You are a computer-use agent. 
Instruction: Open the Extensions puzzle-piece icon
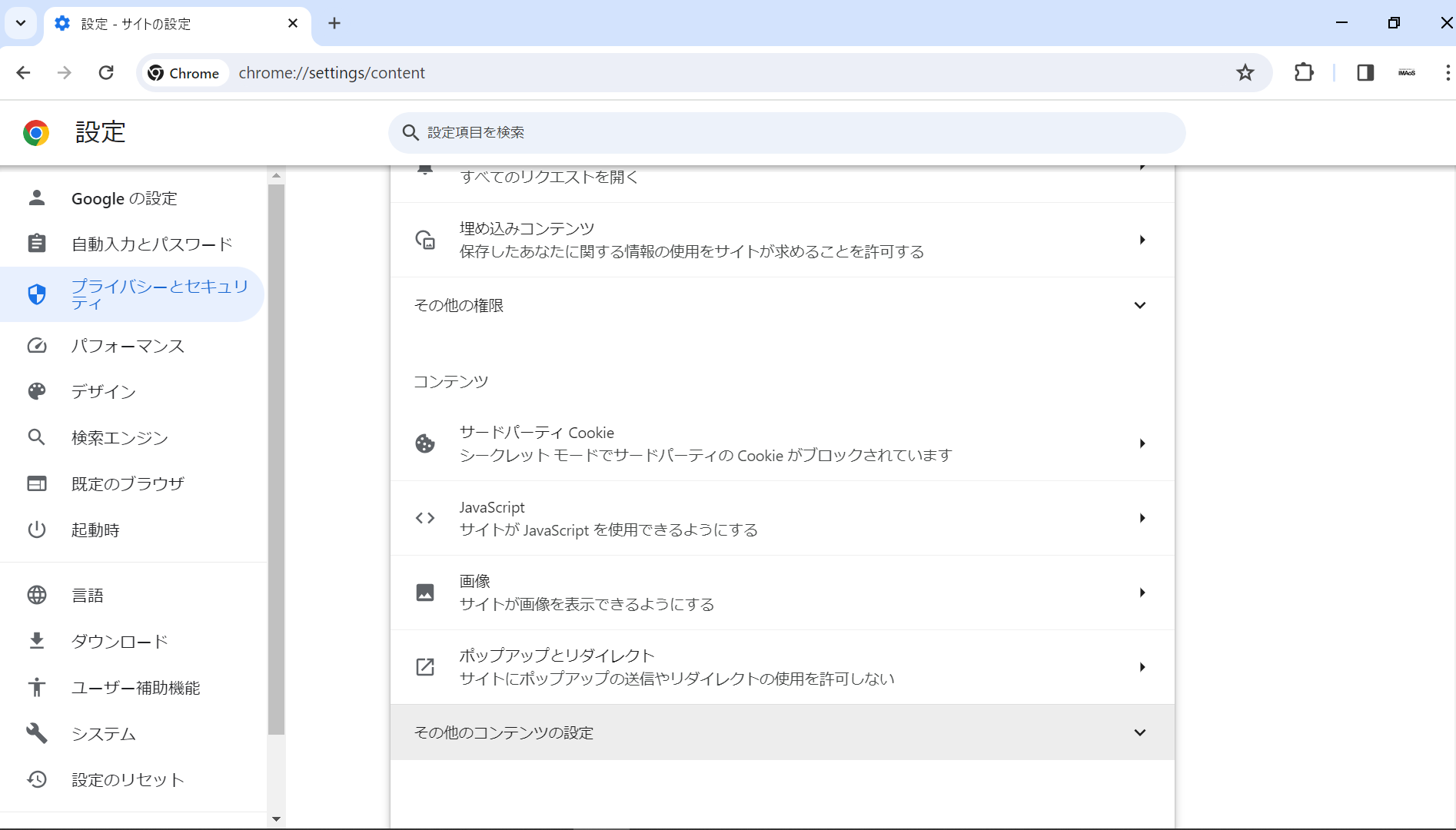[1304, 72]
